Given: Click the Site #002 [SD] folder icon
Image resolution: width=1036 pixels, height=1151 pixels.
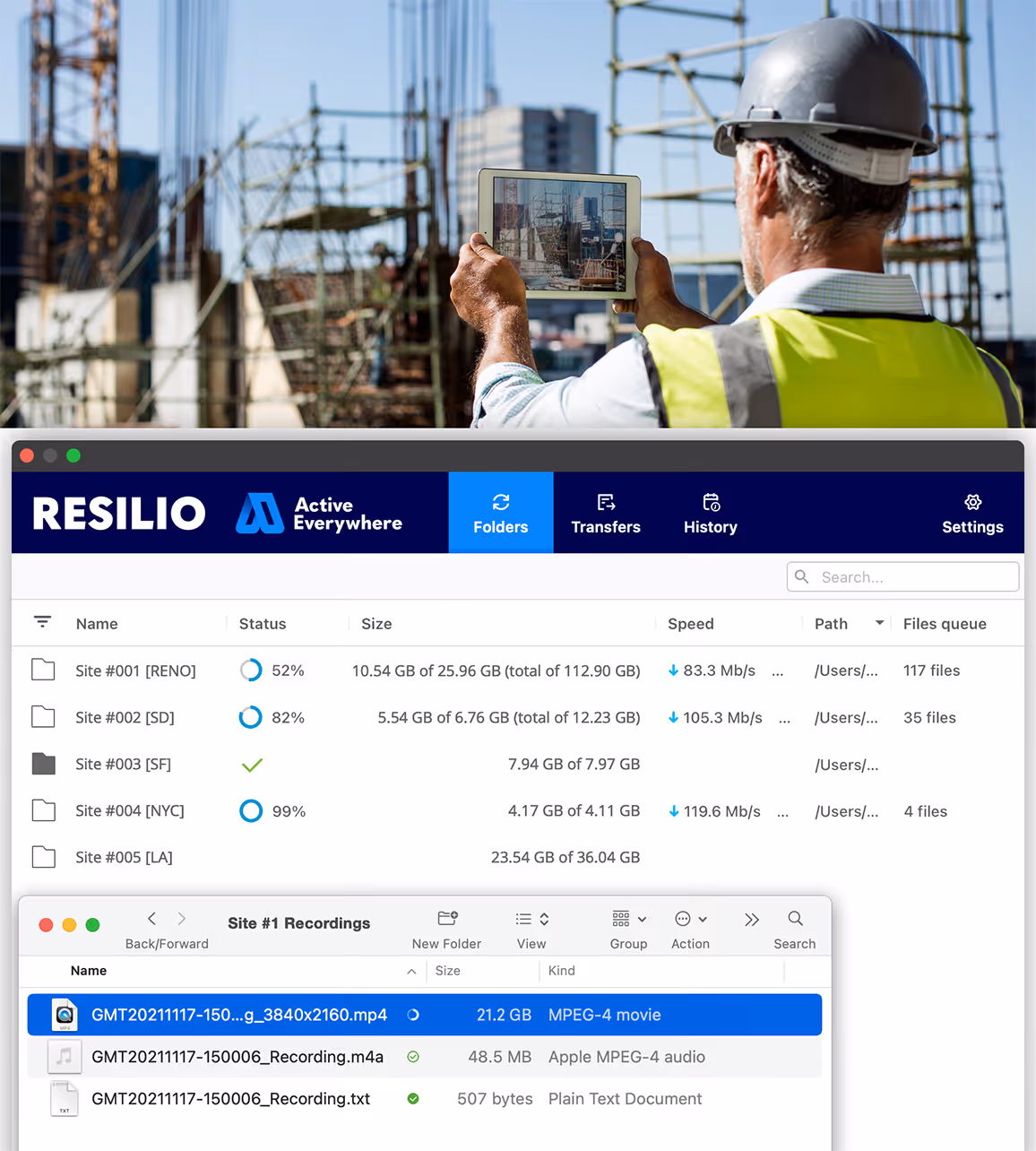Looking at the screenshot, I should pyautogui.click(x=43, y=717).
